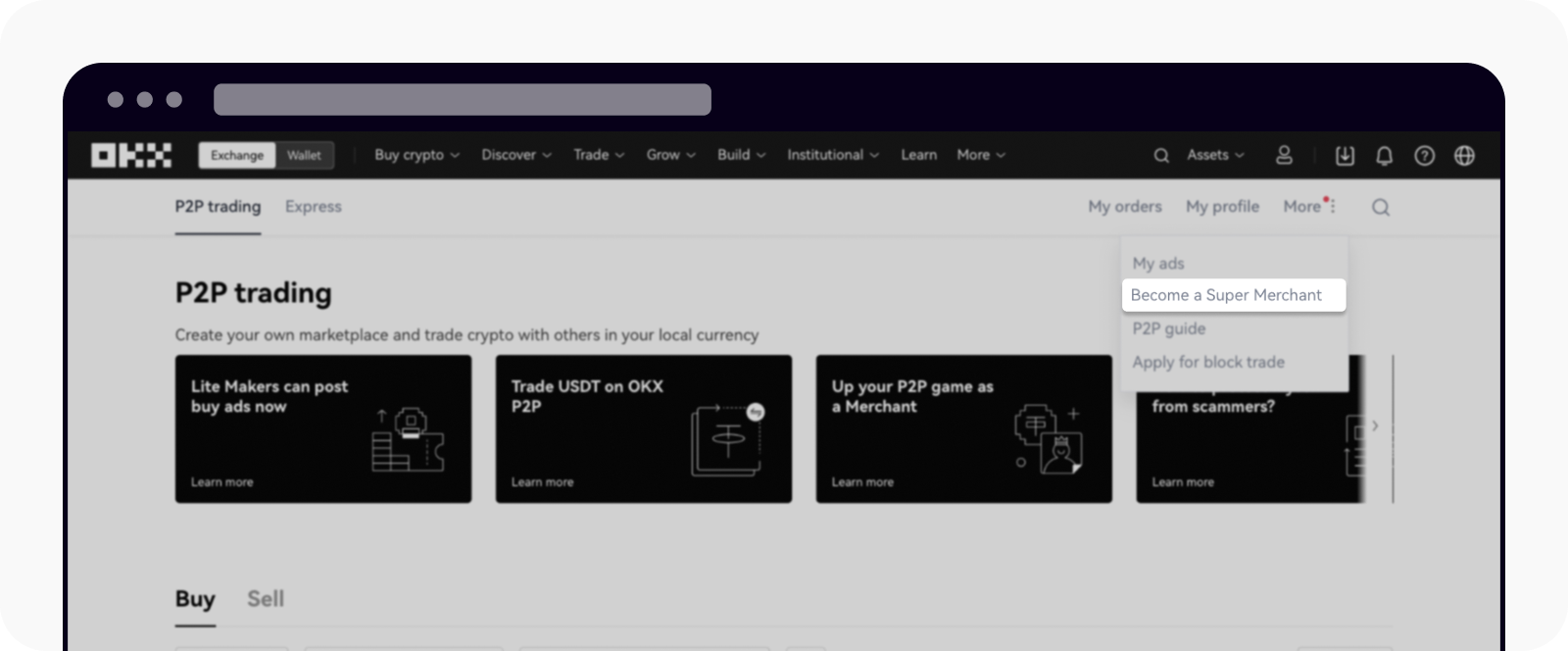Open My orders
The height and width of the screenshot is (651, 1568).
(1125, 207)
